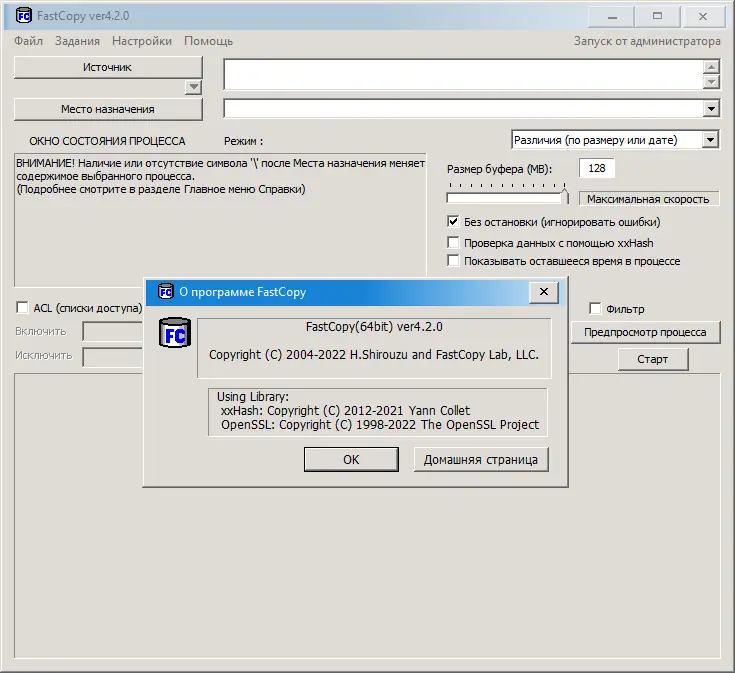Click the Предпросмотр процесса button
The height and width of the screenshot is (673, 735).
coord(645,332)
